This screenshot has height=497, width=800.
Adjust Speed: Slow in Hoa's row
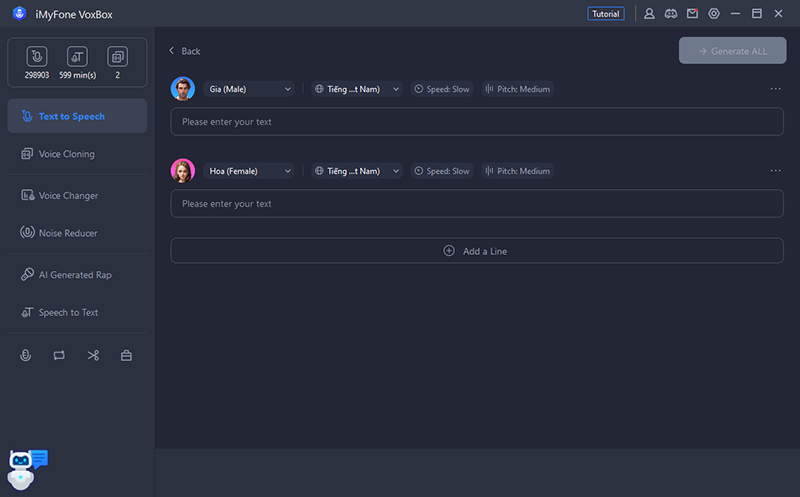click(x=442, y=171)
